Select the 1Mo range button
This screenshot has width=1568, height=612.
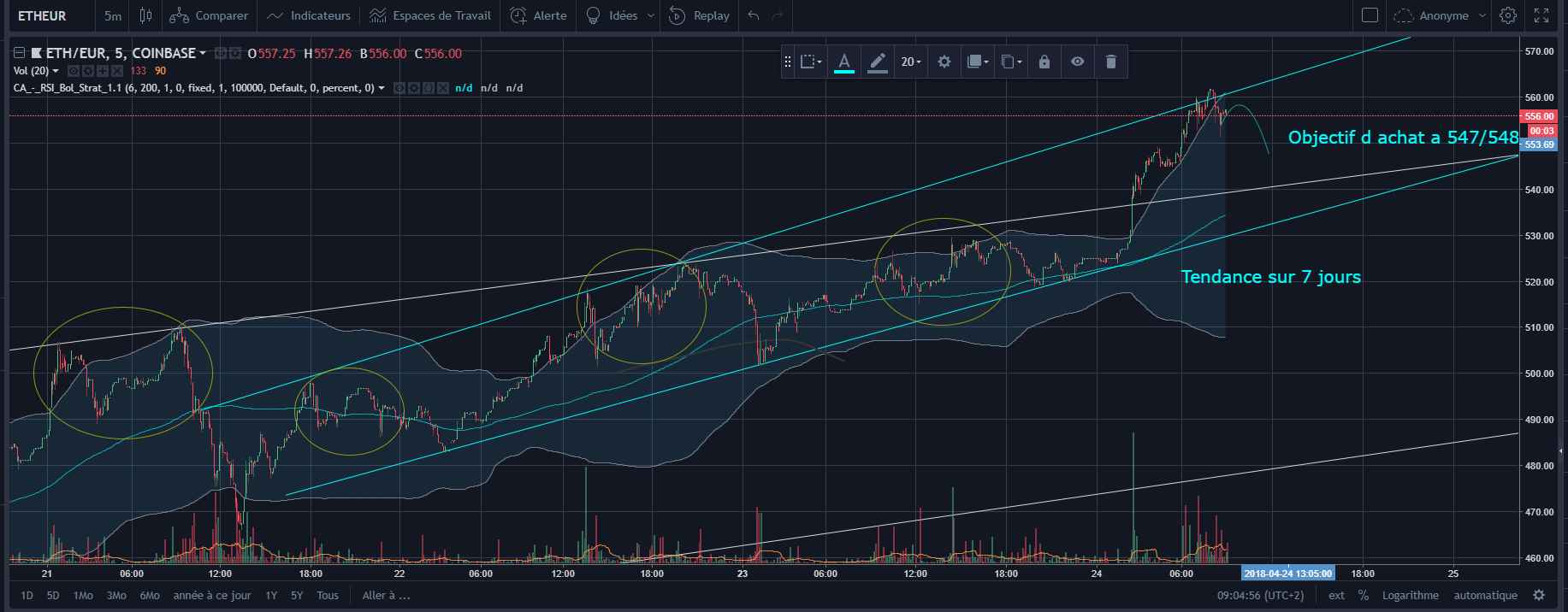pos(83,595)
